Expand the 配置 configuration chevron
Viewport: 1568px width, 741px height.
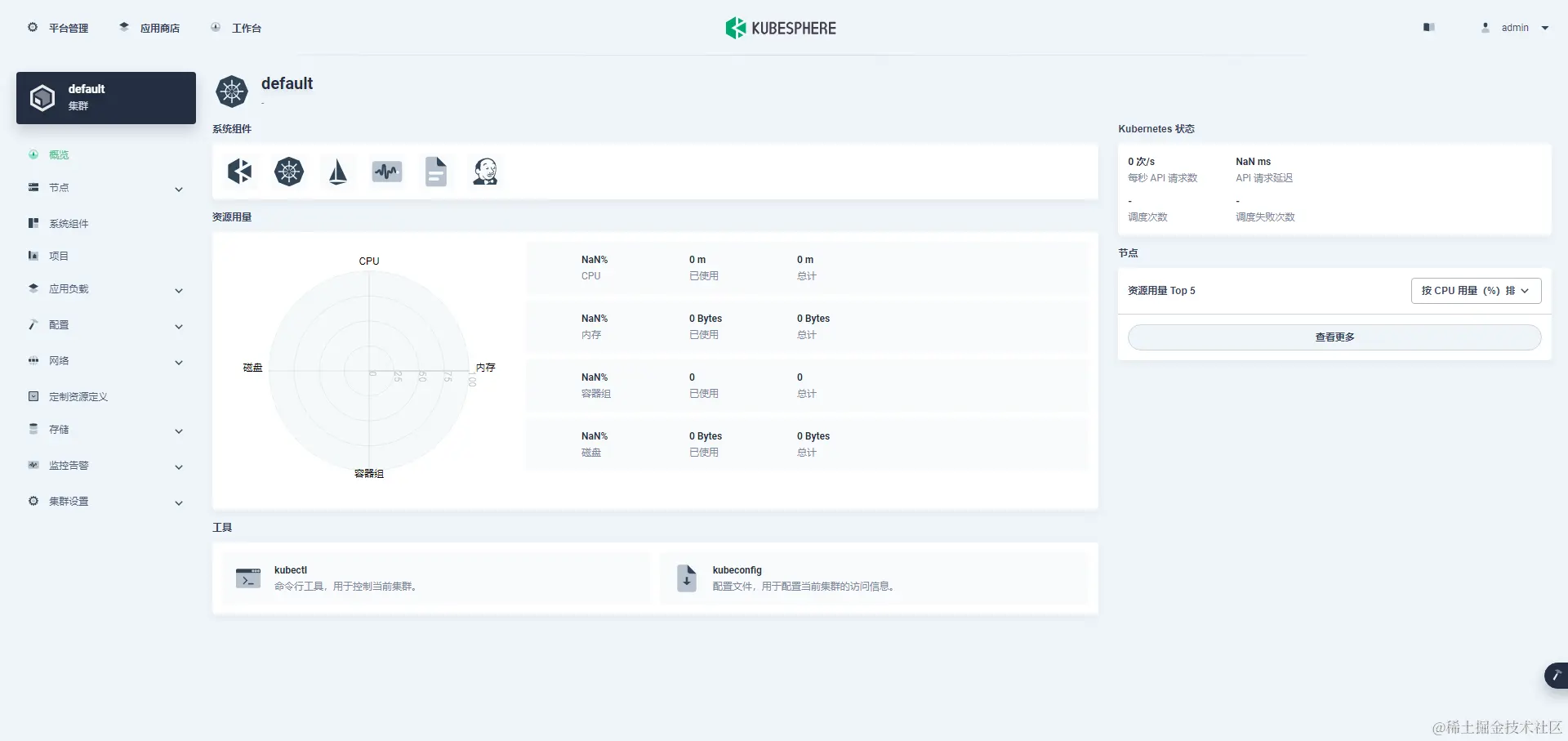179,327
